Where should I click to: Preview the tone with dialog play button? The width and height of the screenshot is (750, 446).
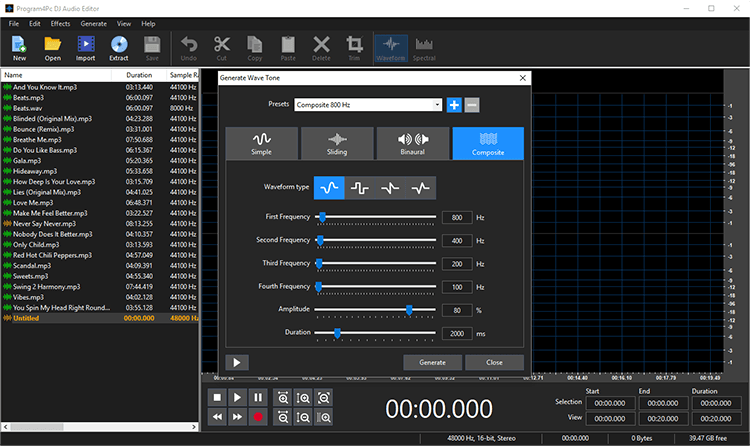pos(237,362)
